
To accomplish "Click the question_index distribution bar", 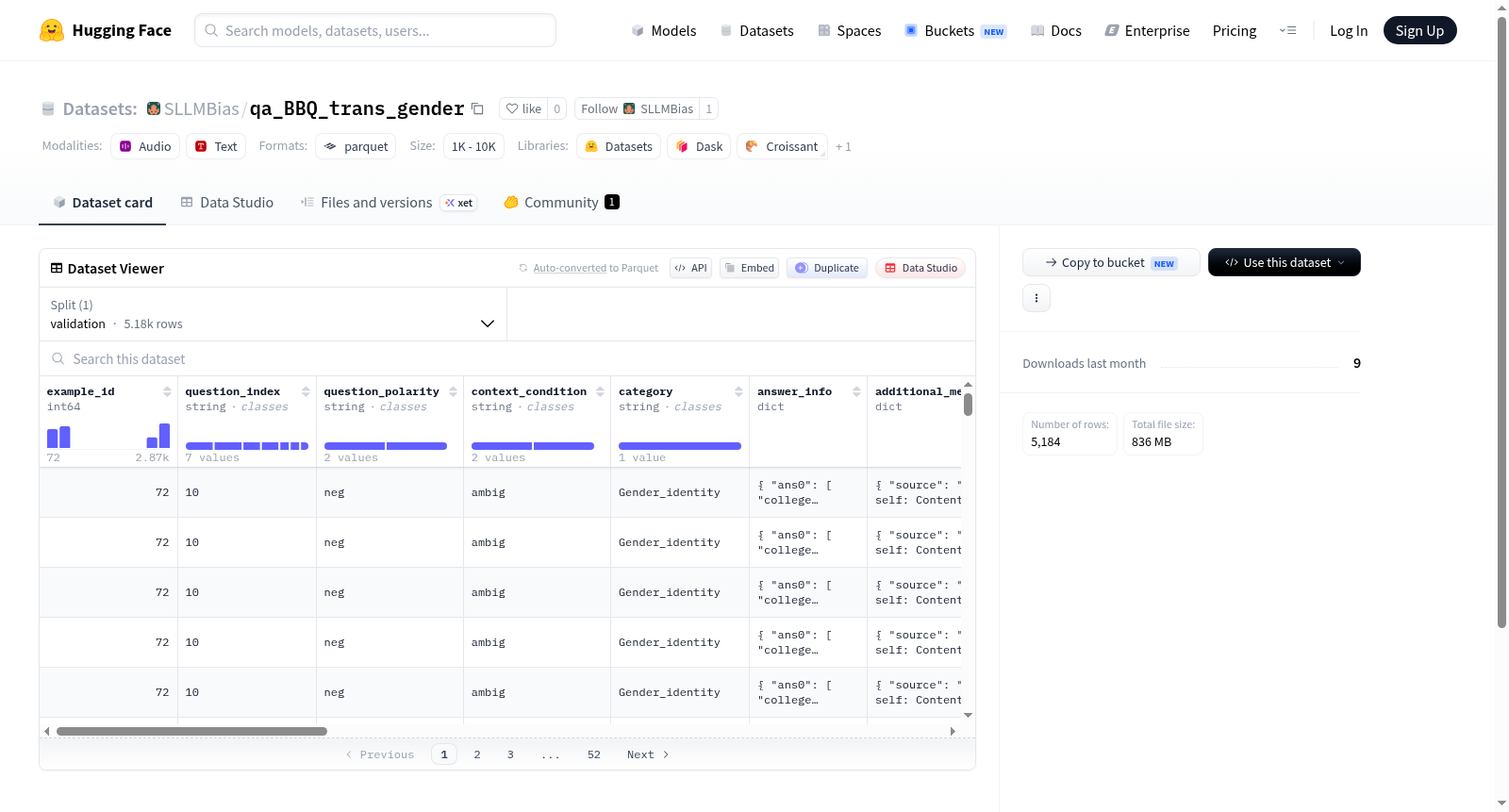I will click(247, 446).
